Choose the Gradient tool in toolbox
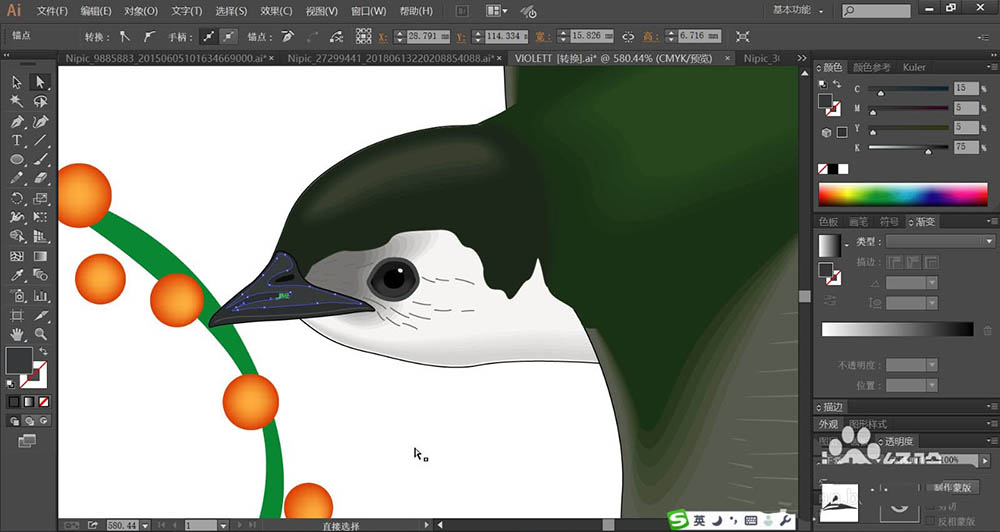1000x532 pixels. (40, 256)
